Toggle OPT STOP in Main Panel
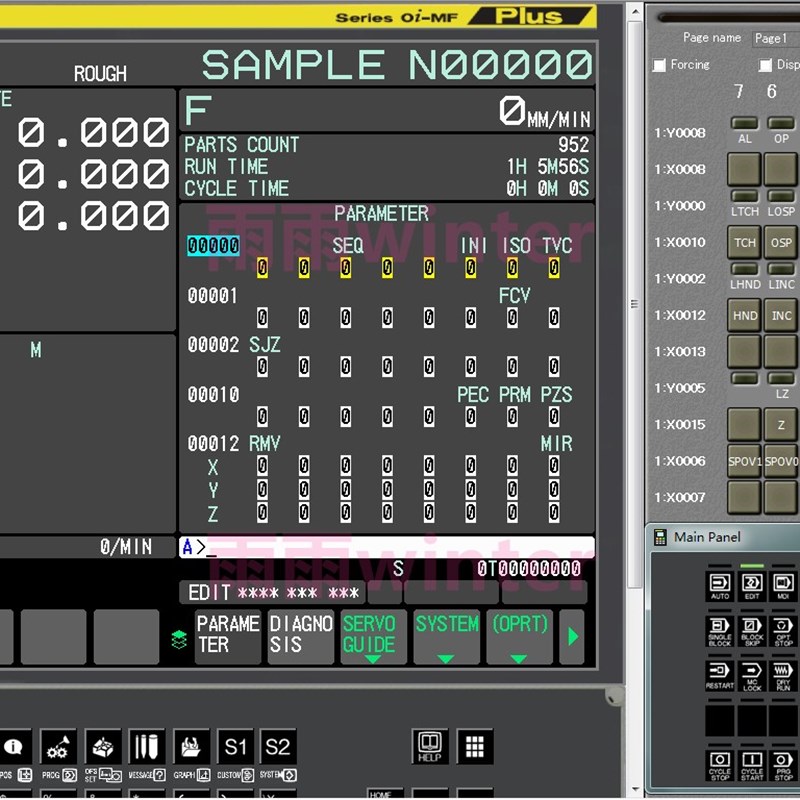The height and width of the screenshot is (800, 800). (x=783, y=631)
